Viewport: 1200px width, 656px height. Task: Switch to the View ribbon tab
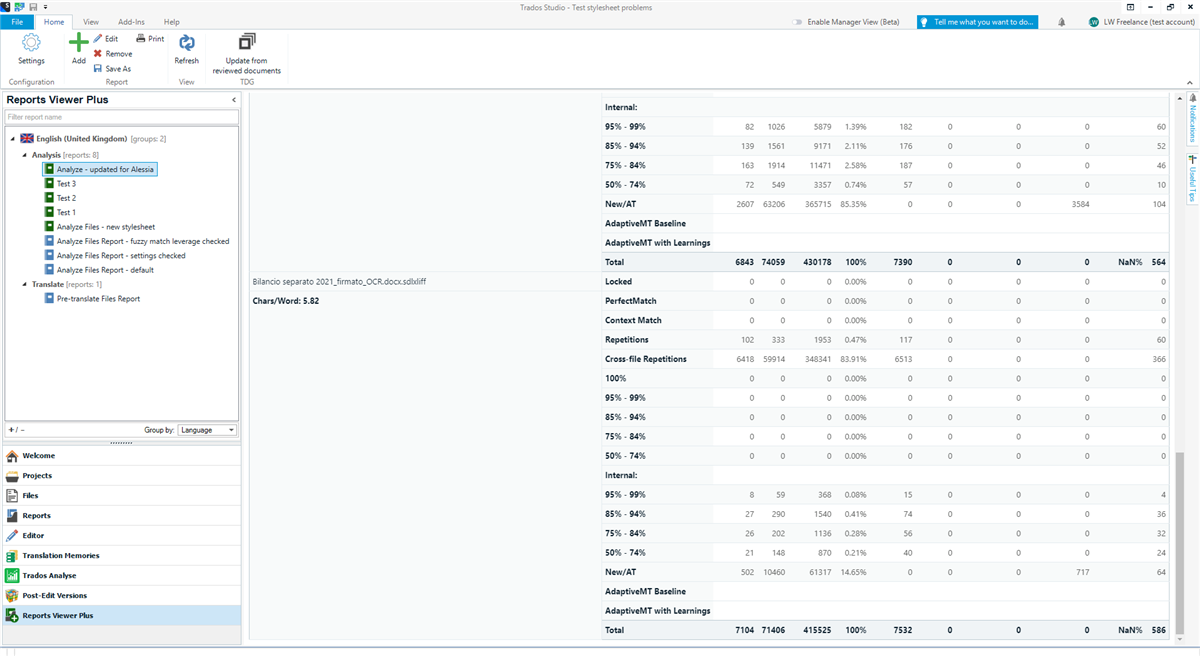[90, 21]
